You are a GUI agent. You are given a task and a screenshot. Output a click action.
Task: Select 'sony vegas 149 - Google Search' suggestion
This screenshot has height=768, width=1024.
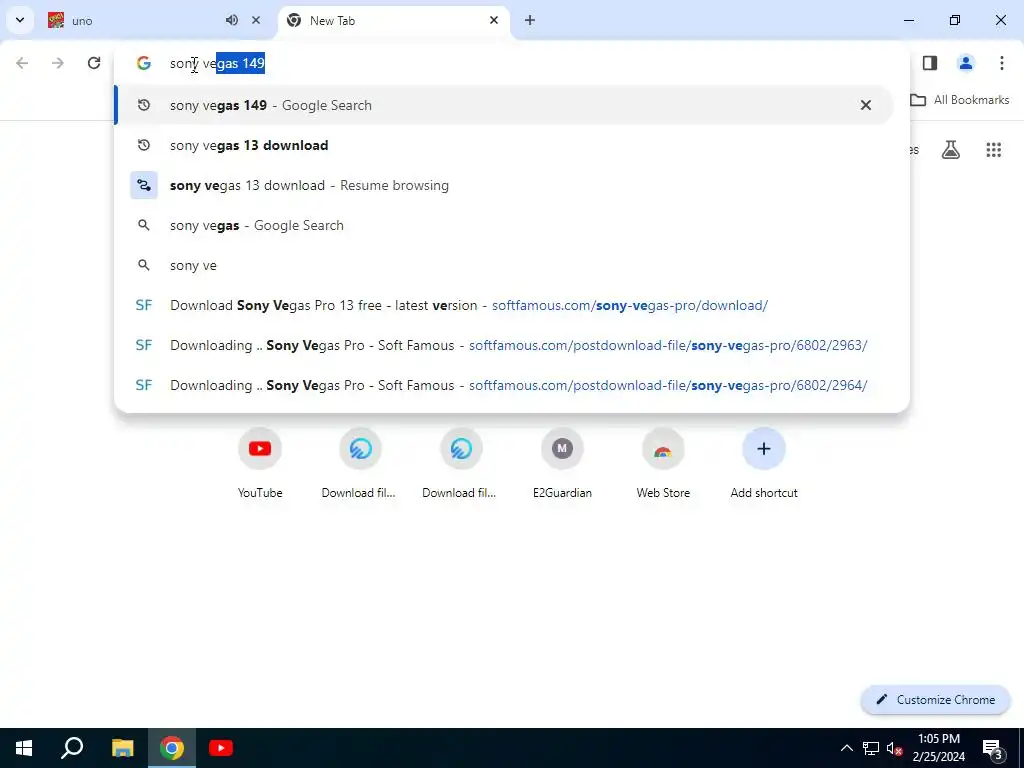click(504, 105)
